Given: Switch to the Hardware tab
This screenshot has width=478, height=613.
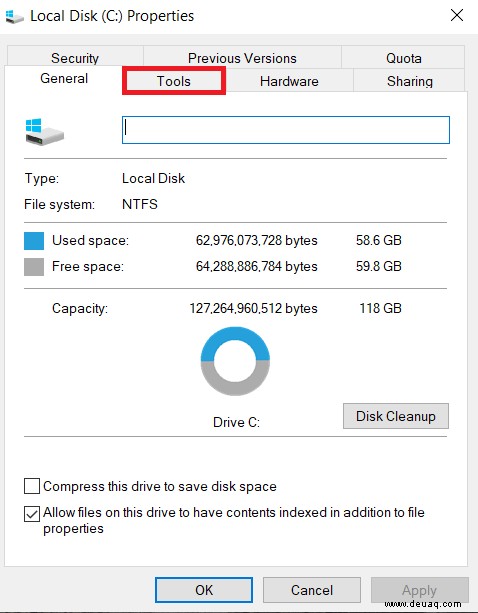Looking at the screenshot, I should 289,81.
